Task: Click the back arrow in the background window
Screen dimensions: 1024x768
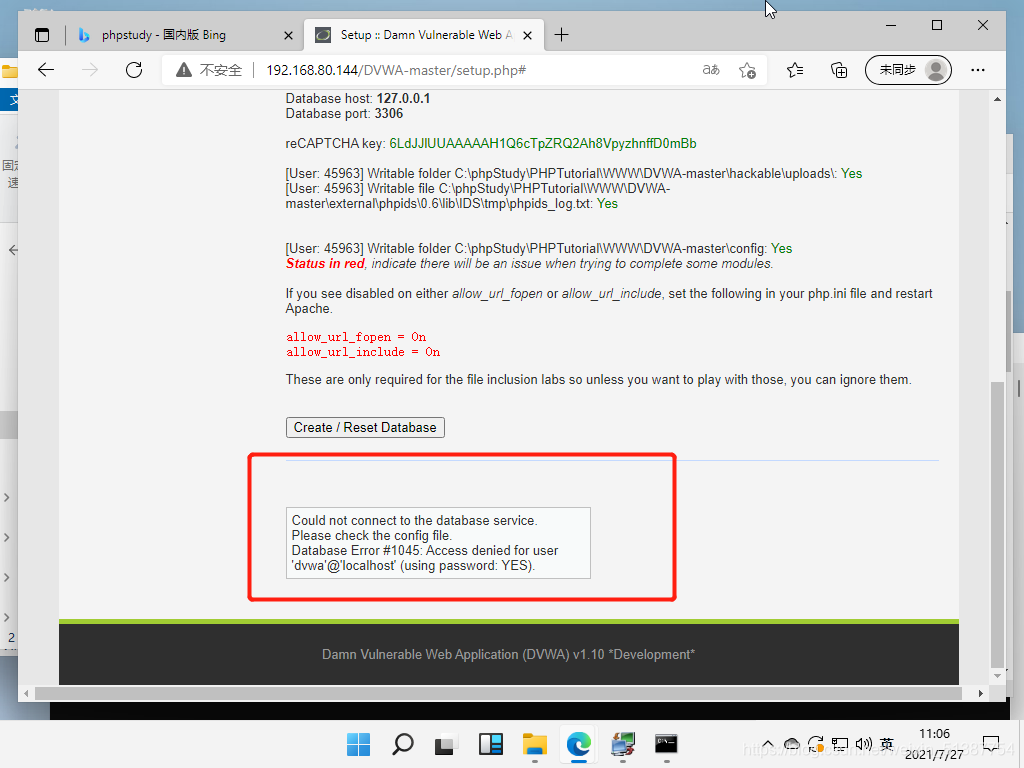Action: pyautogui.click(x=12, y=250)
